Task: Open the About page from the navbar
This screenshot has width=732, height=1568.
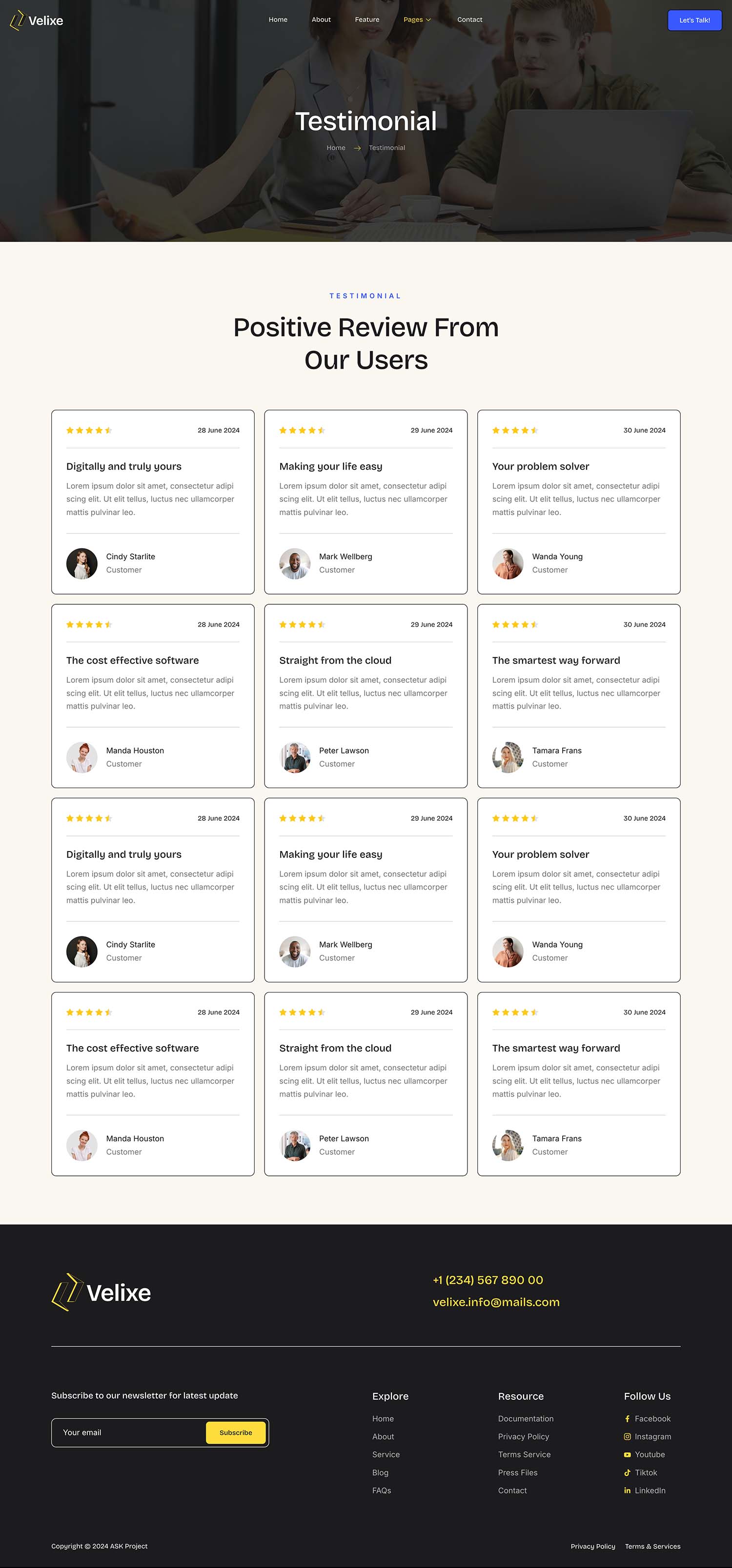Action: [x=321, y=20]
